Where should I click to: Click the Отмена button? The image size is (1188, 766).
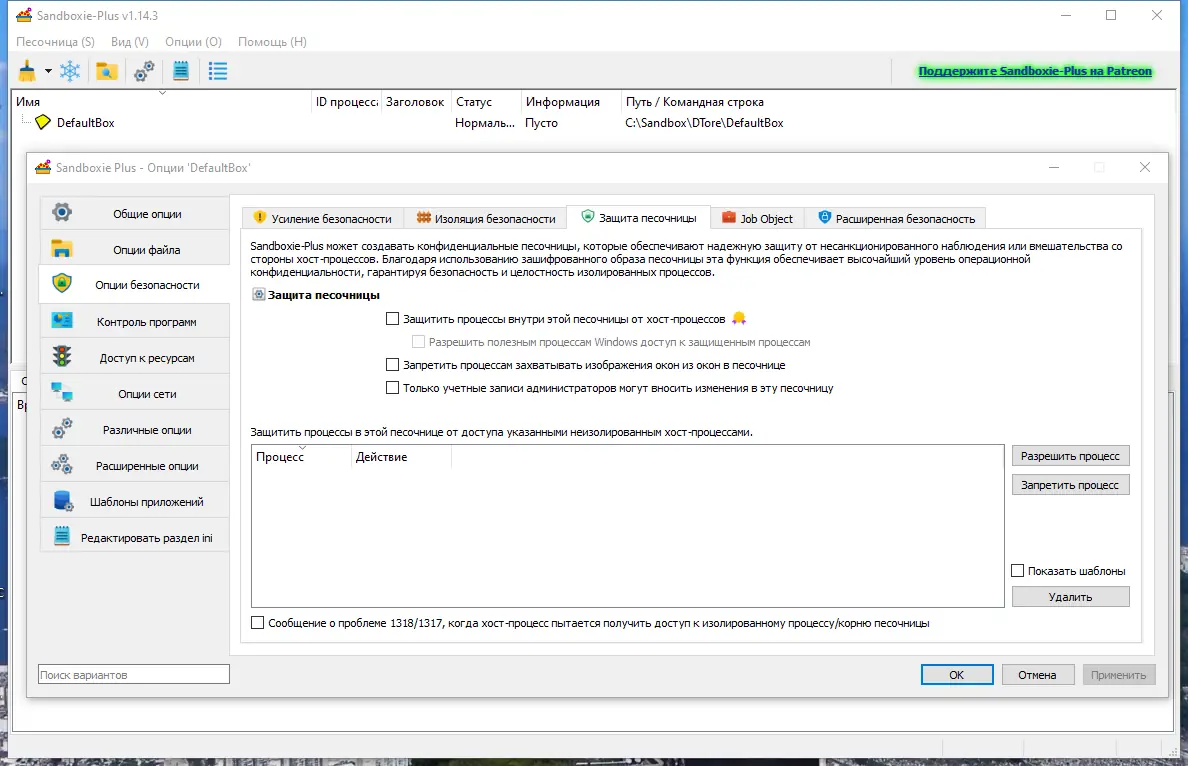coord(1037,674)
